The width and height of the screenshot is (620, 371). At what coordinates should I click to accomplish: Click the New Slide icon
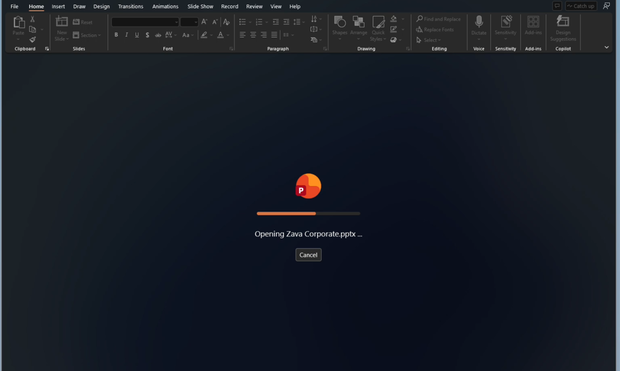point(62,21)
